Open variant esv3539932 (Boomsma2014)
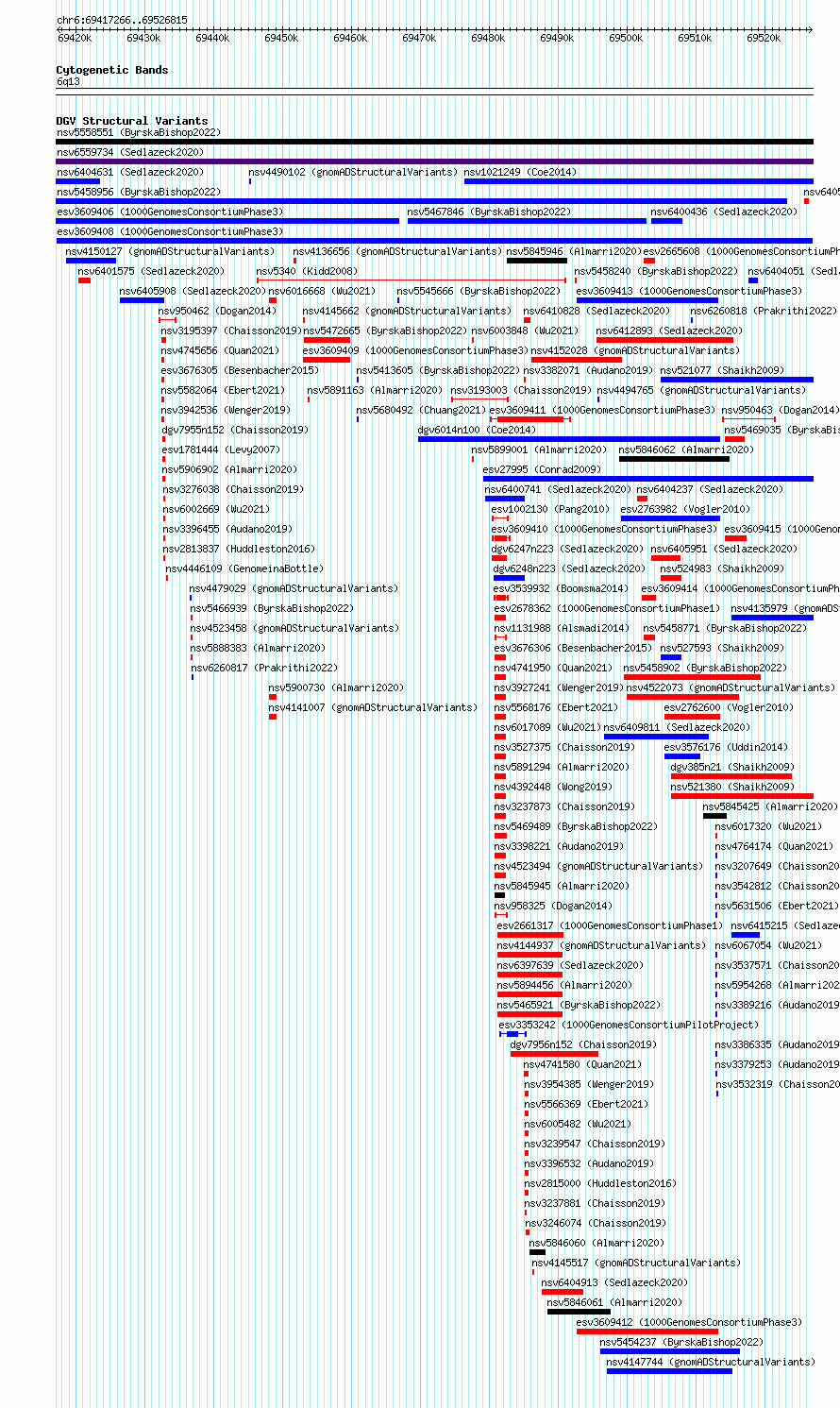This screenshot has width=840, height=1408. pyautogui.click(x=561, y=589)
